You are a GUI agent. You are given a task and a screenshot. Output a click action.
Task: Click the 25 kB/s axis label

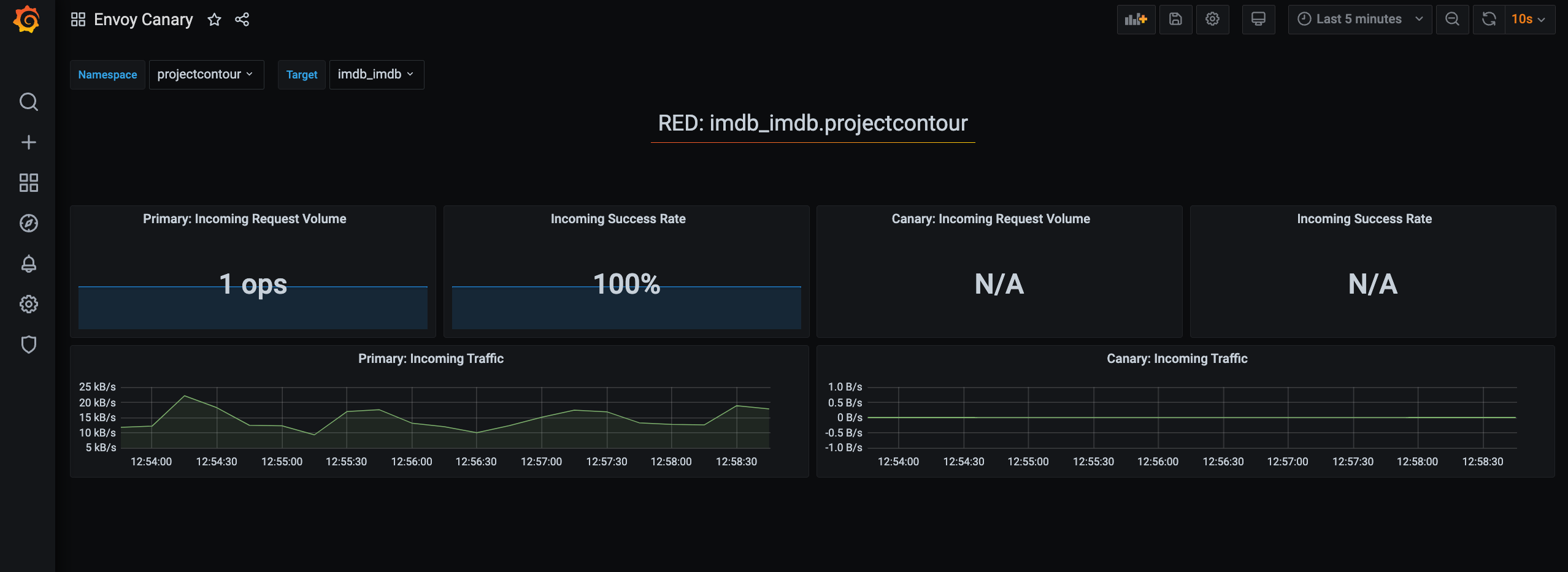pyautogui.click(x=98, y=387)
